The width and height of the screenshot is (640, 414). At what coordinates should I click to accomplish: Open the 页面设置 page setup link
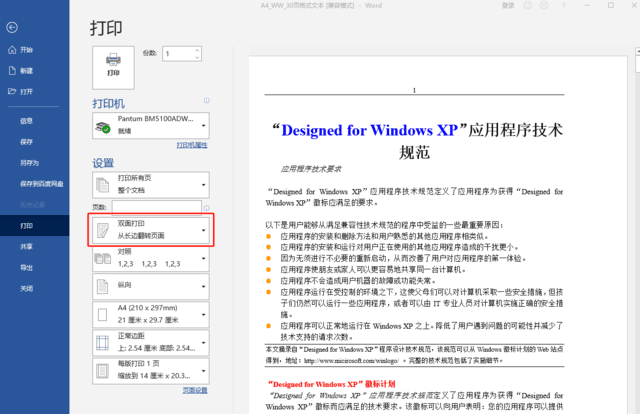(195, 390)
